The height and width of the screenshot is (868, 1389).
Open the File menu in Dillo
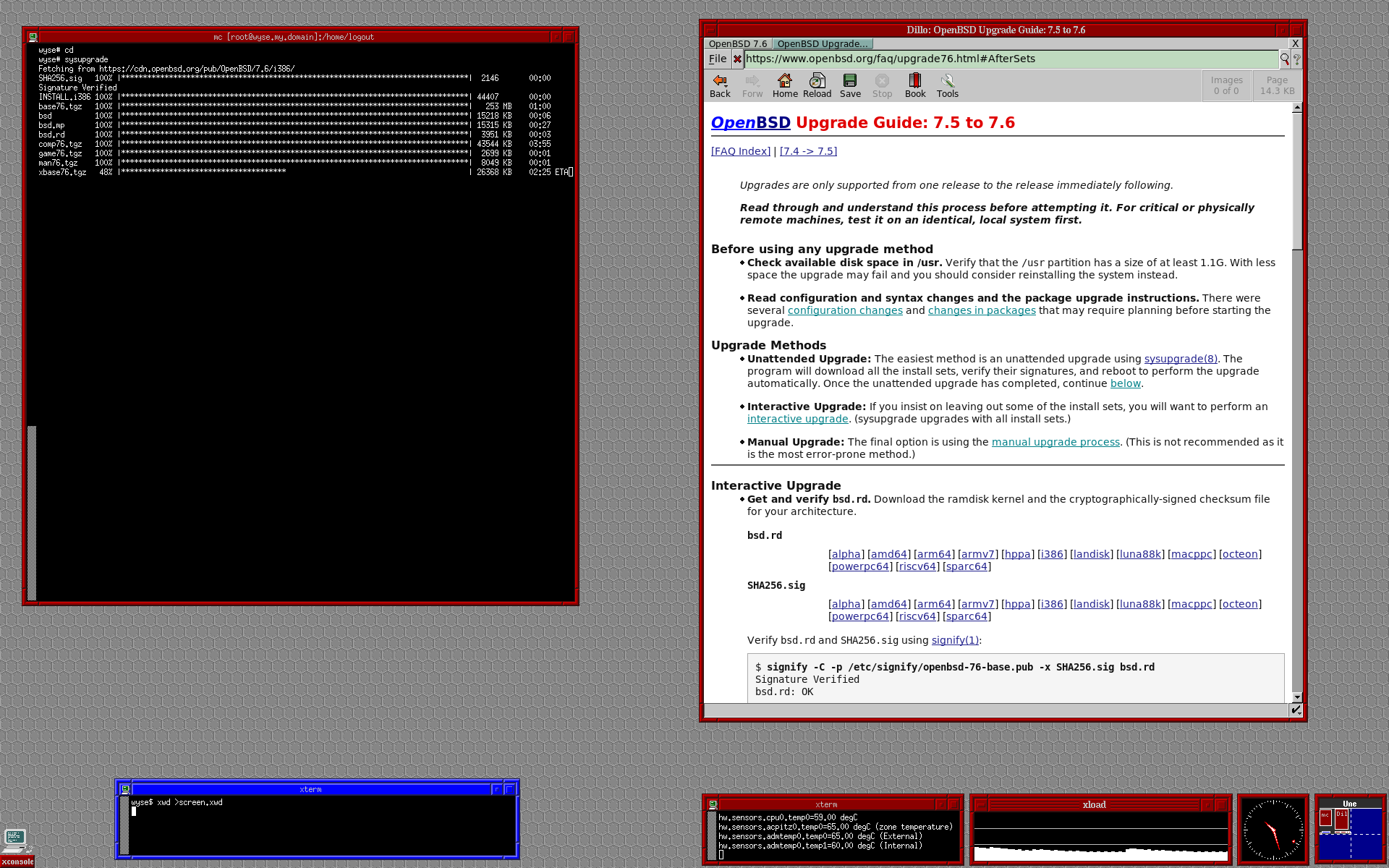point(717,59)
